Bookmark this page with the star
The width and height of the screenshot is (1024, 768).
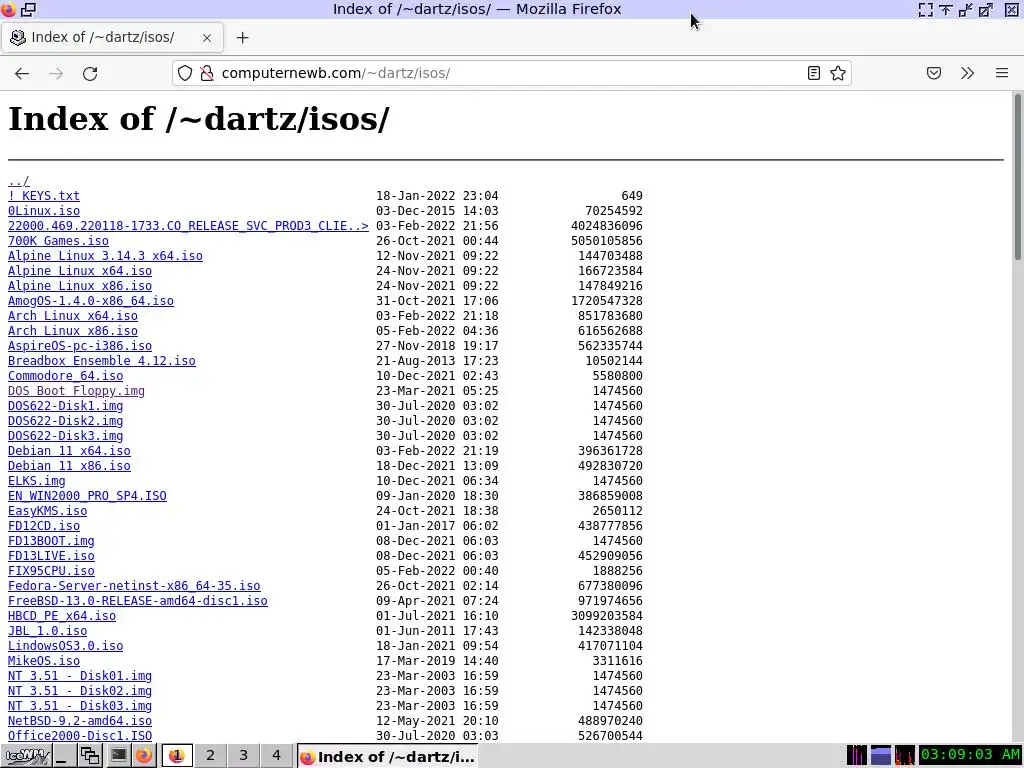click(x=838, y=73)
